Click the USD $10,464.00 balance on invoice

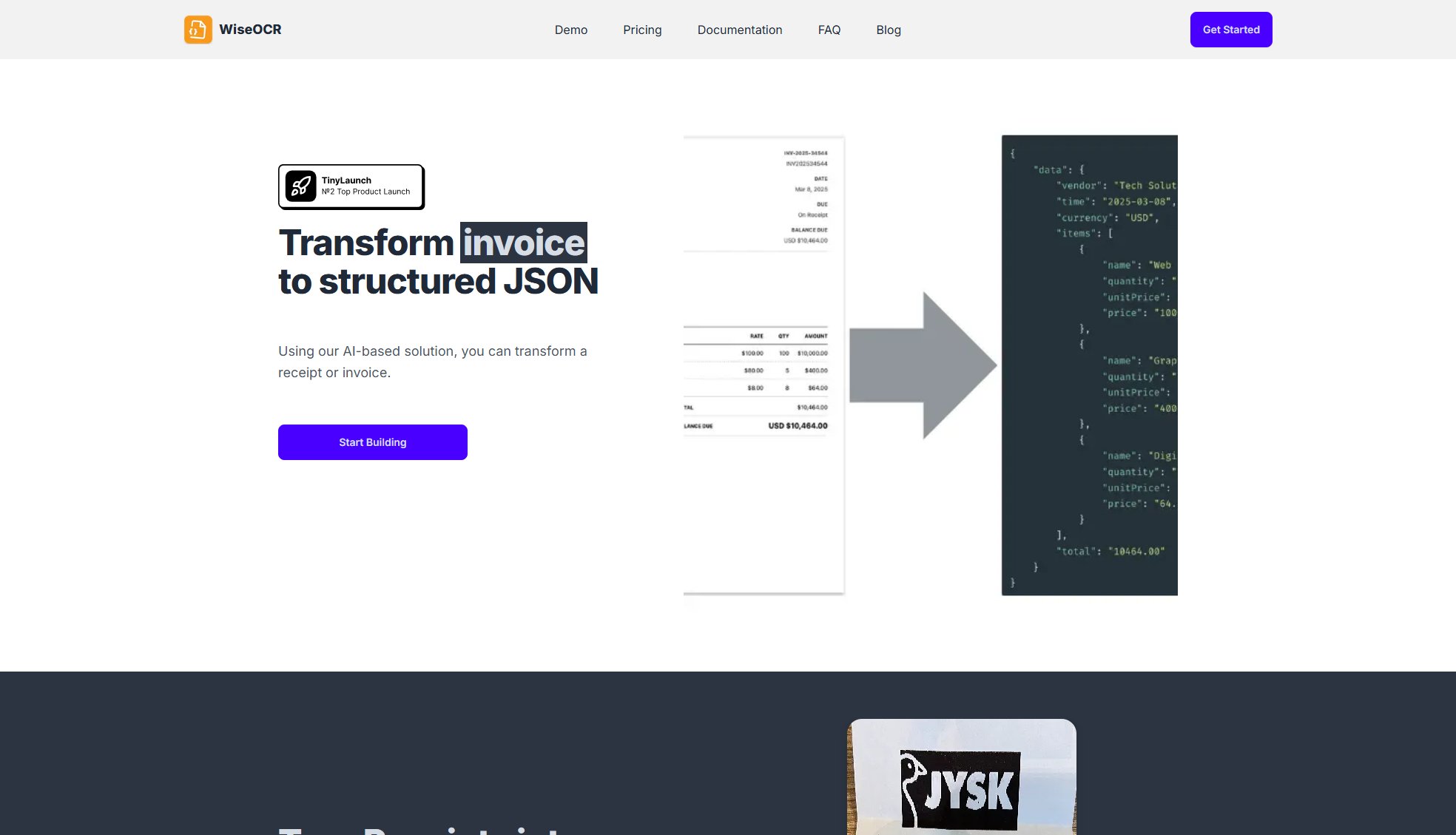coord(797,426)
